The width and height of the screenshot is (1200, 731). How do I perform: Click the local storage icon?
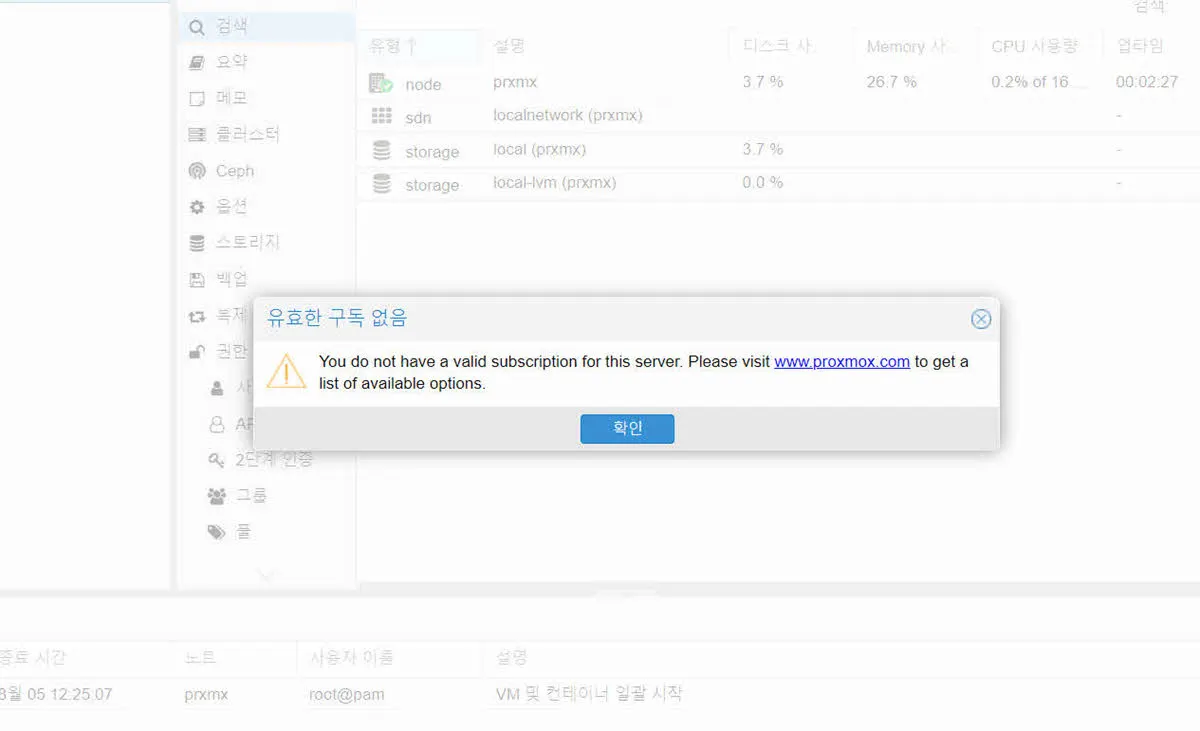[x=381, y=151]
